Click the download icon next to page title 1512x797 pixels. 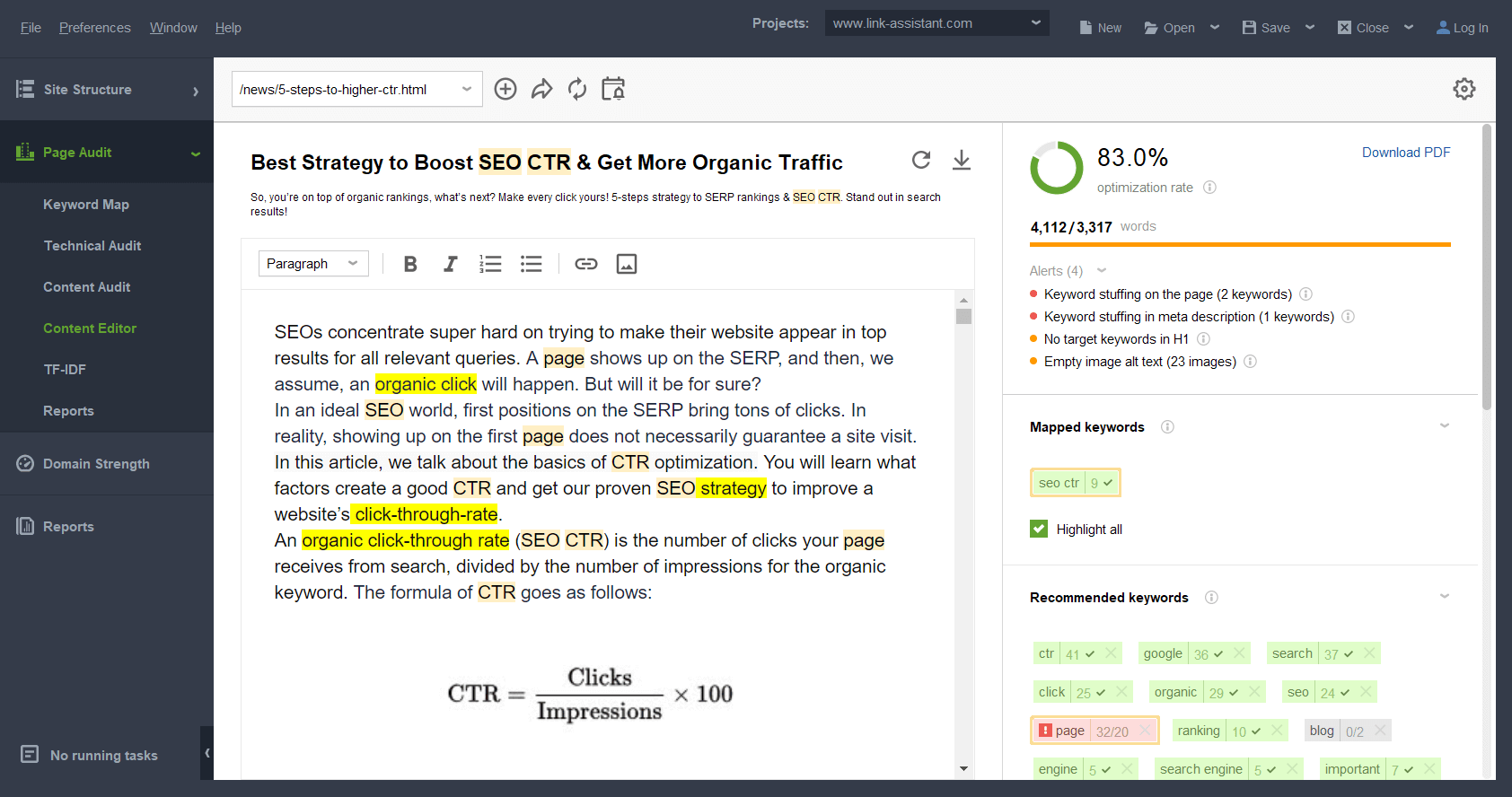pos(962,160)
